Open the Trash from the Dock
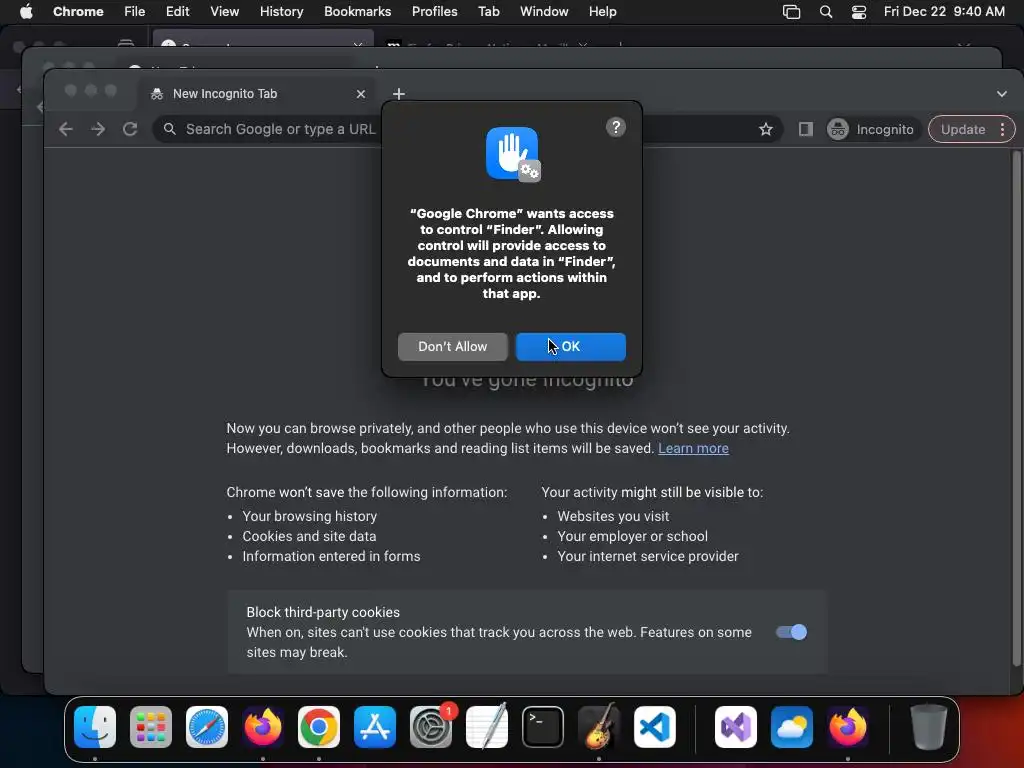The height and width of the screenshot is (768, 1024). coord(928,726)
